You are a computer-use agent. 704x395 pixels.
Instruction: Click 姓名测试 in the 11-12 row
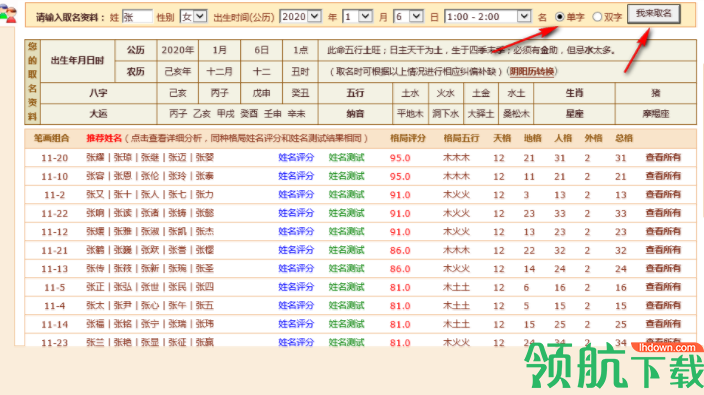(346, 232)
